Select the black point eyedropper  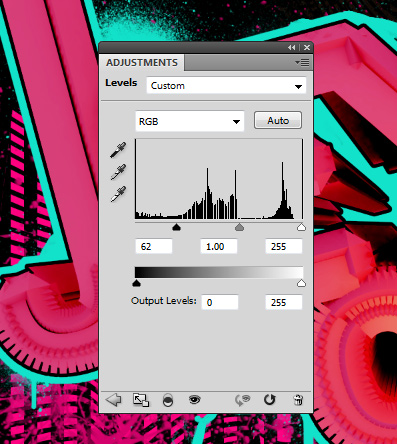tap(118, 150)
